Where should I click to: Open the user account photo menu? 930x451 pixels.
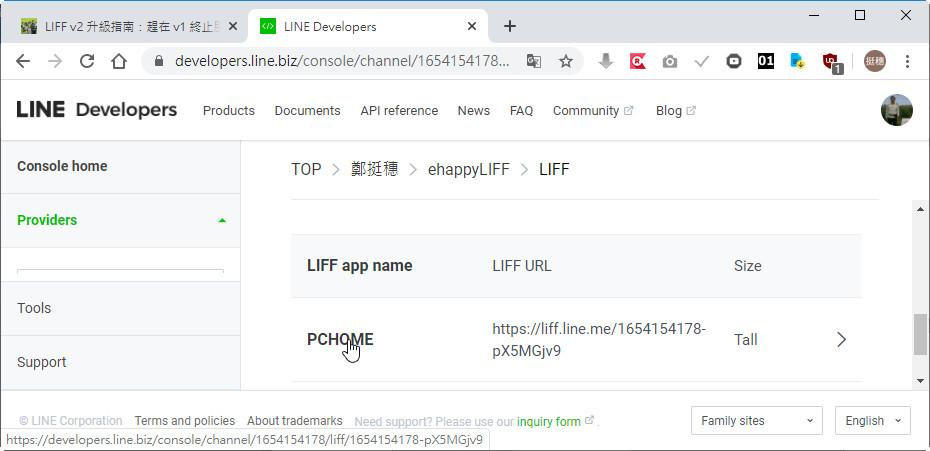[x=896, y=110]
